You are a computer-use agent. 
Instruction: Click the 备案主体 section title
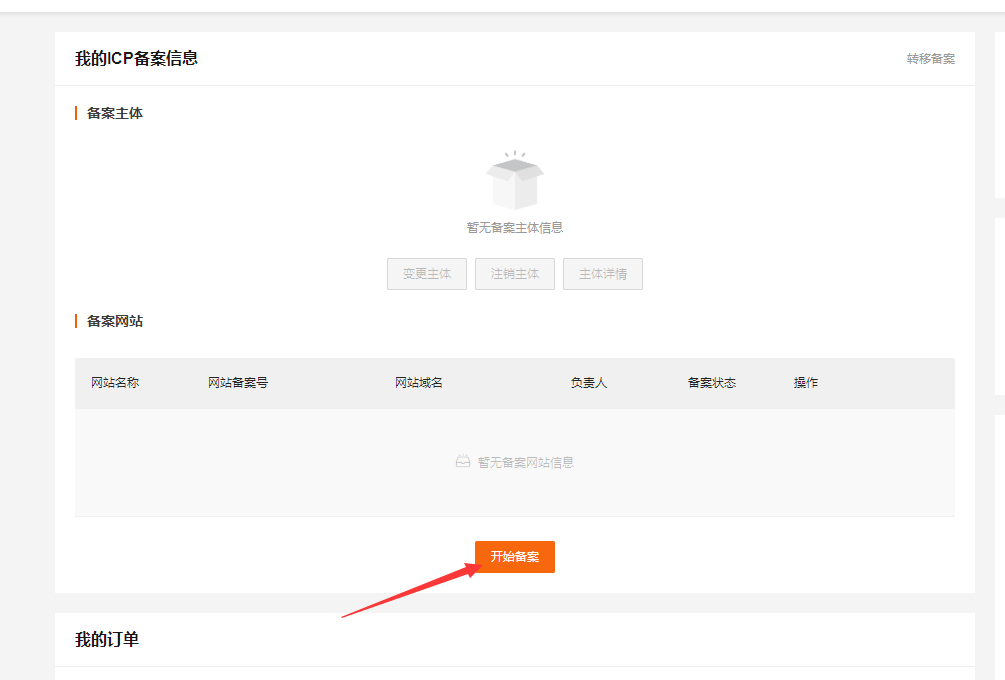115,113
